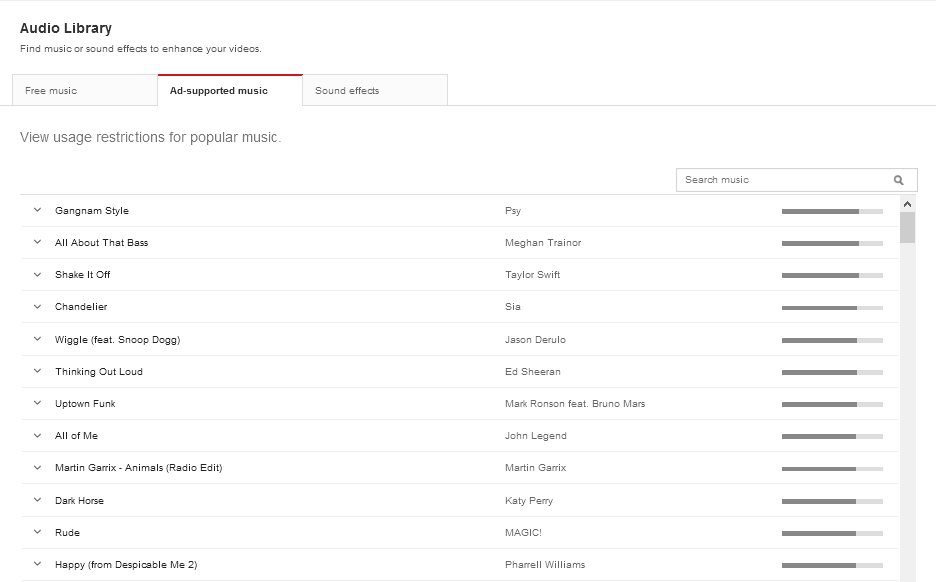Click the artist name Psy
936x582 pixels.
tap(513, 211)
